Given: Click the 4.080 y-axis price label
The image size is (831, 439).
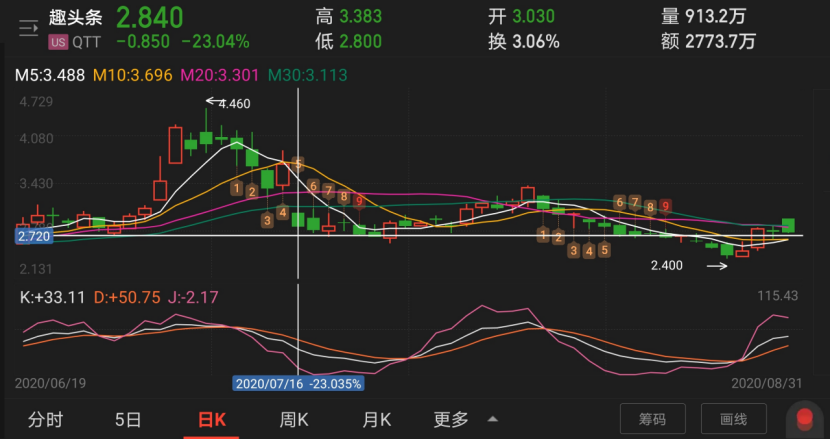Looking at the screenshot, I should point(36,139).
